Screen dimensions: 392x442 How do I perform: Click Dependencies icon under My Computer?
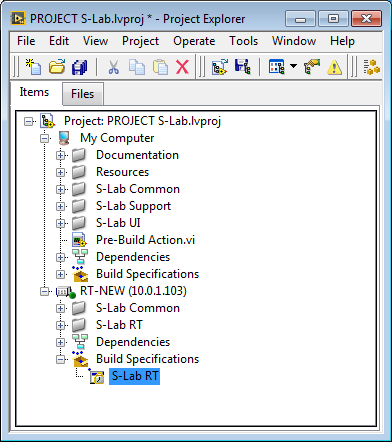80,257
